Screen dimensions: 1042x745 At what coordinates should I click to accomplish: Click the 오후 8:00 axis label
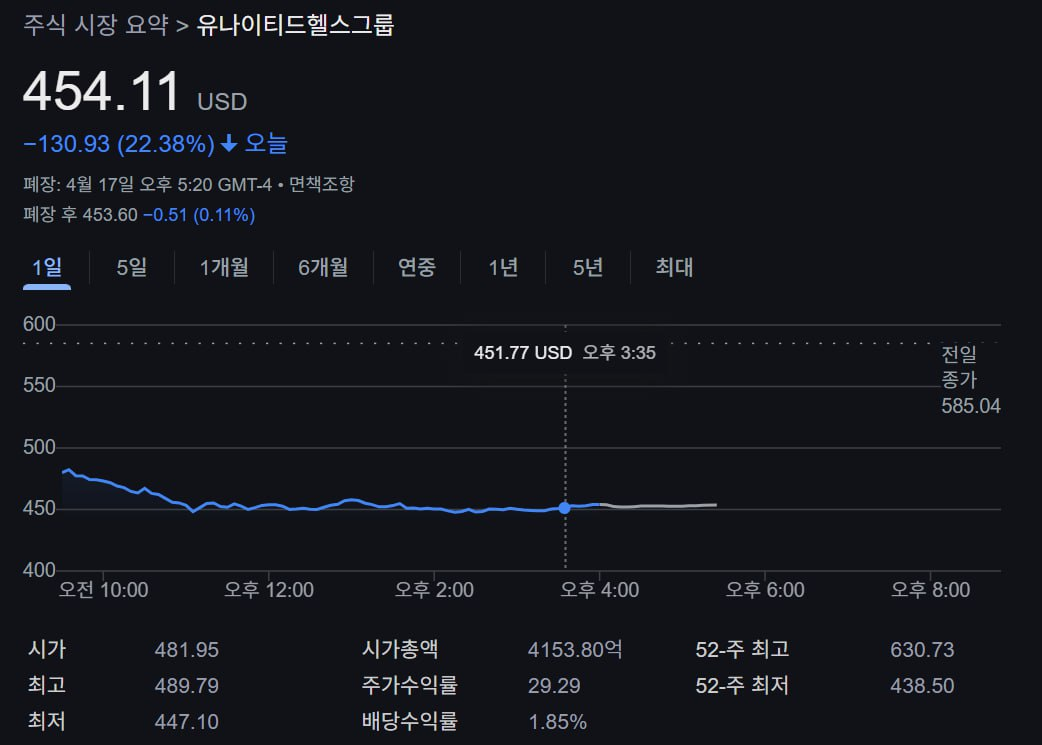click(x=930, y=589)
